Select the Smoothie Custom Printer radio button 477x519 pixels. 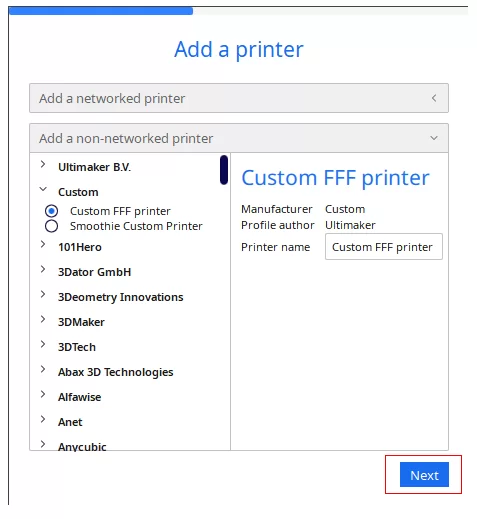[x=51, y=226]
